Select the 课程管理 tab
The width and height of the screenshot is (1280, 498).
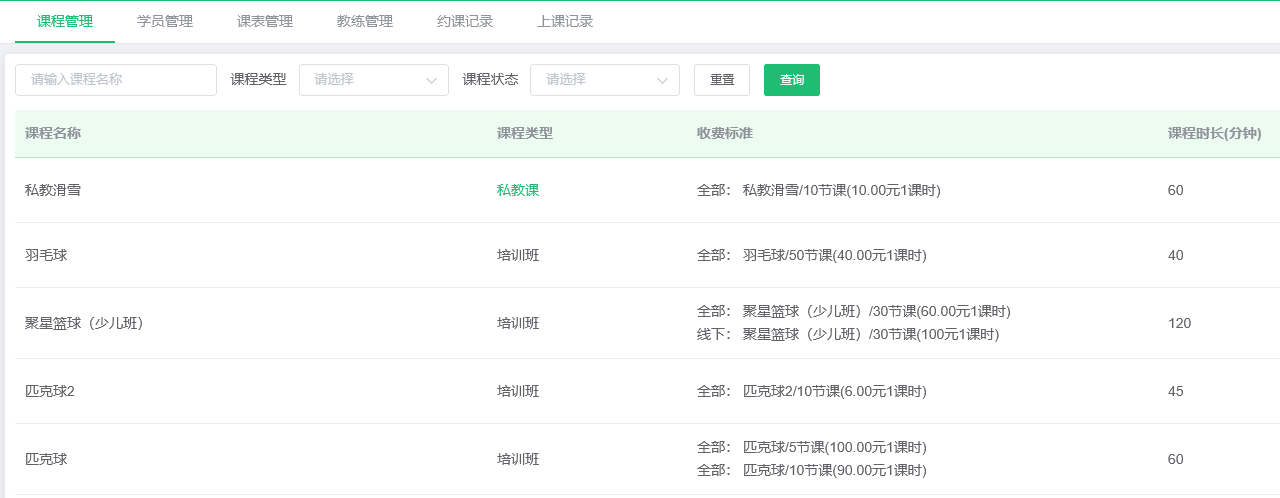click(x=65, y=21)
